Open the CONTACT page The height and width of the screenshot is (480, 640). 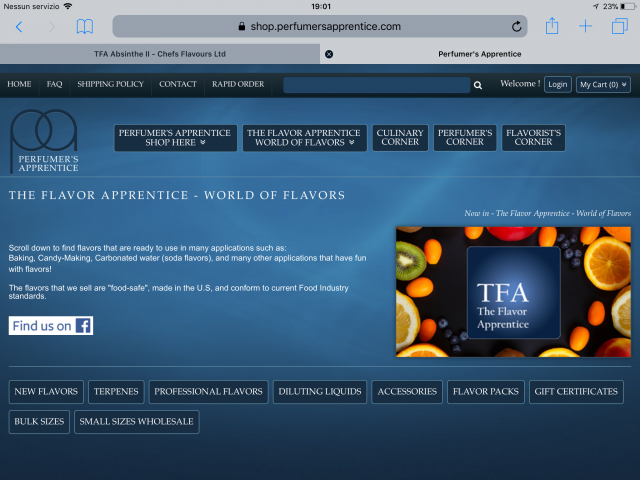pos(178,84)
